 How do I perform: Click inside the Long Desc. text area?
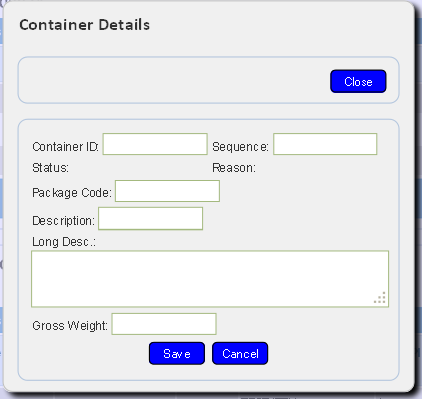coord(210,279)
